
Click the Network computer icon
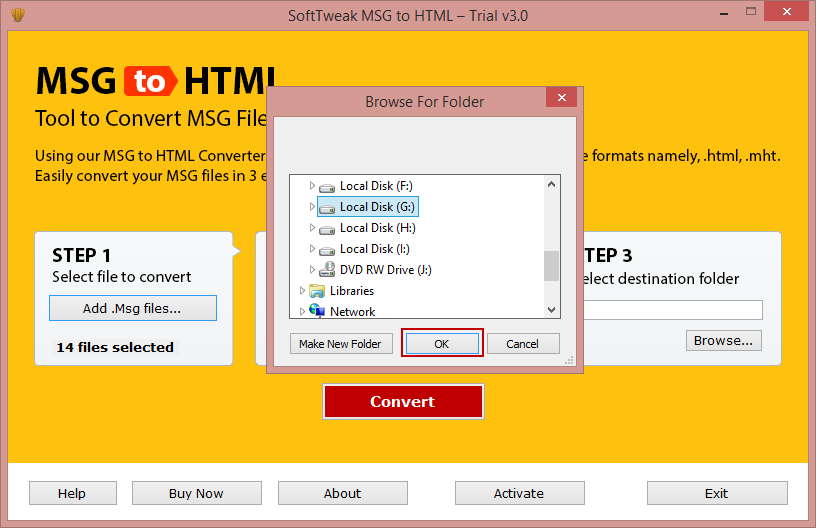[x=316, y=311]
